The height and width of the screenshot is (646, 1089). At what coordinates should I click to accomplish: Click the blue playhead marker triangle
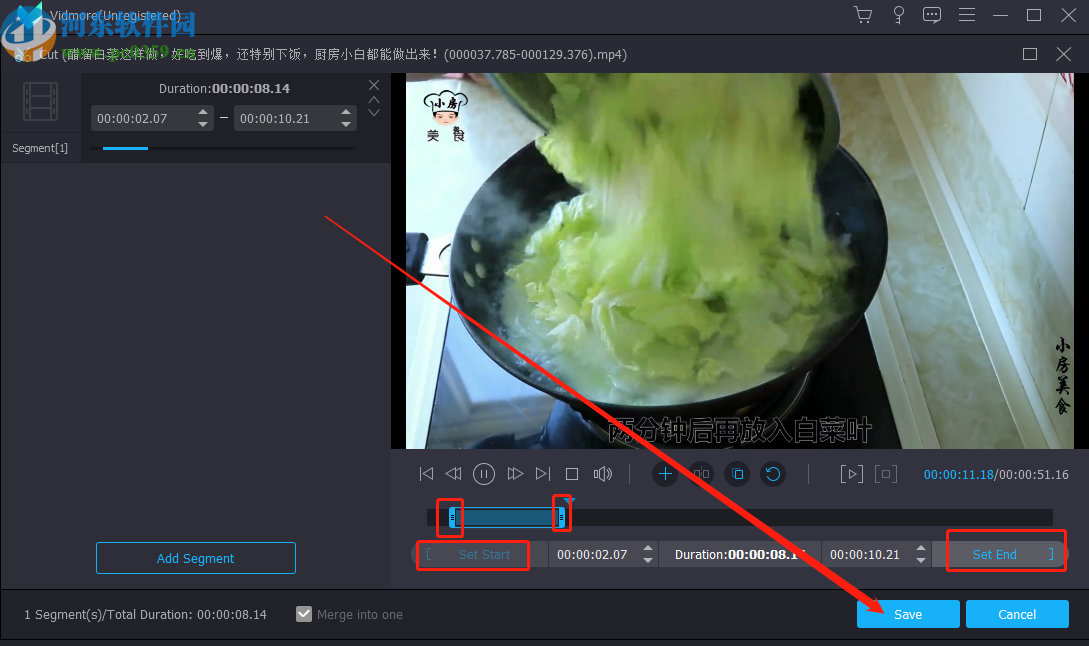coord(570,501)
